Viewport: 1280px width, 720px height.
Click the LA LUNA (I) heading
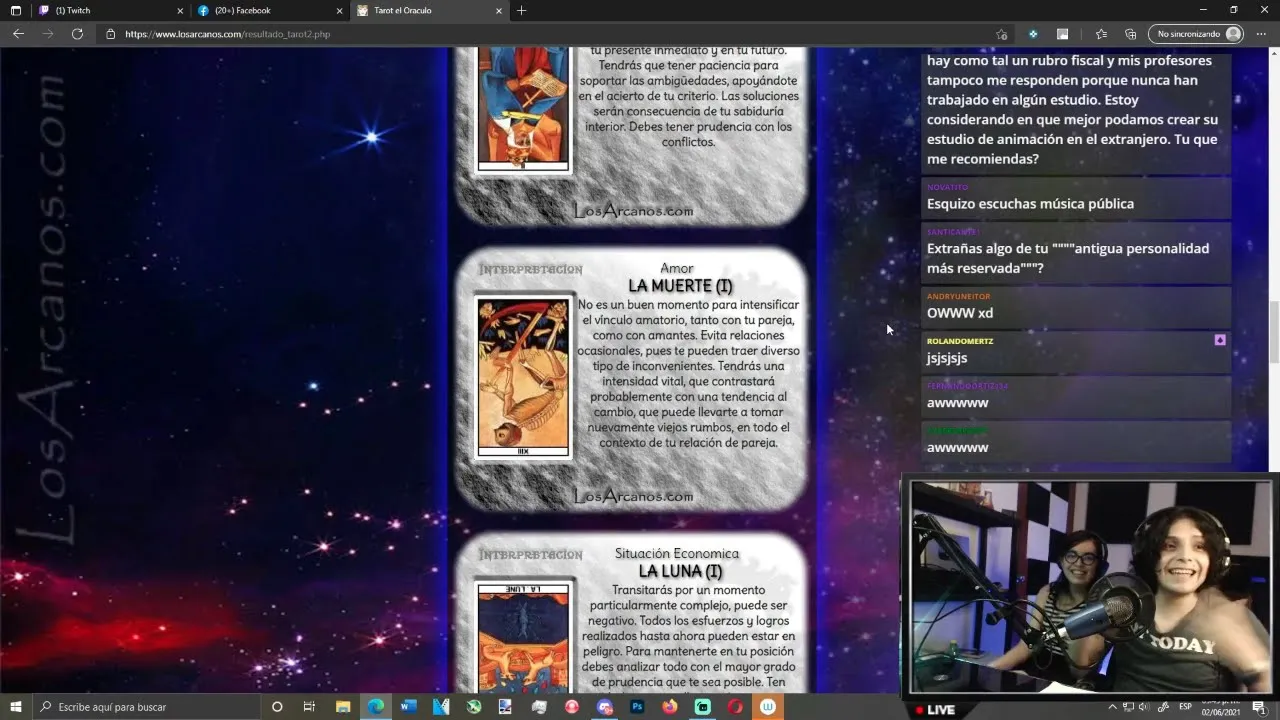click(x=680, y=571)
